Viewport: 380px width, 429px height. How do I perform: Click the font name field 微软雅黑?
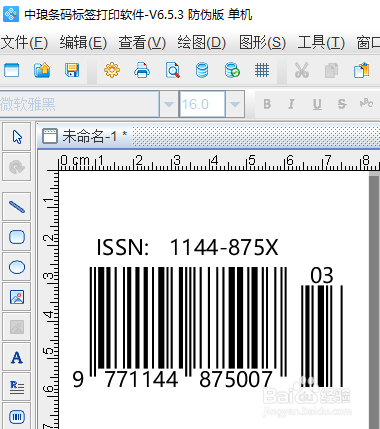click(x=79, y=104)
